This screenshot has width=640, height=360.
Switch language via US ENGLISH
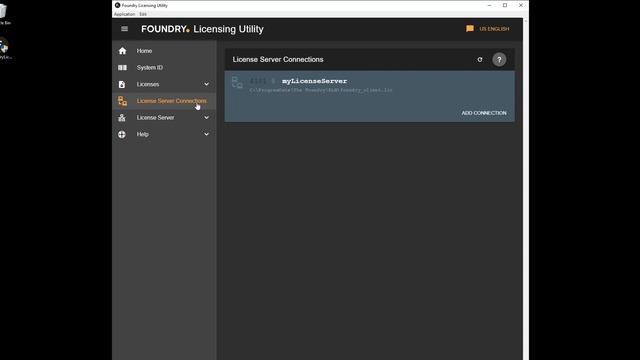point(494,29)
